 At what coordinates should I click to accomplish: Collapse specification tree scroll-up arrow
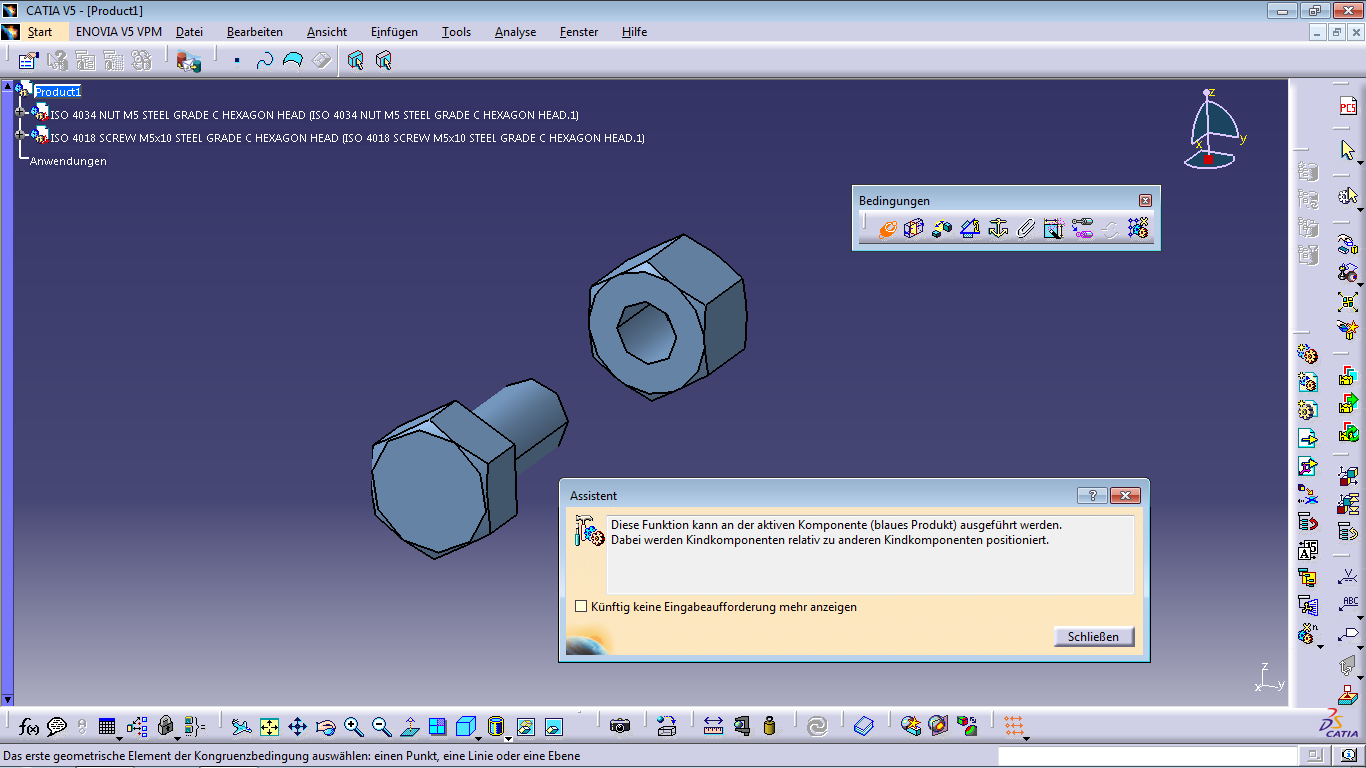pos(7,86)
